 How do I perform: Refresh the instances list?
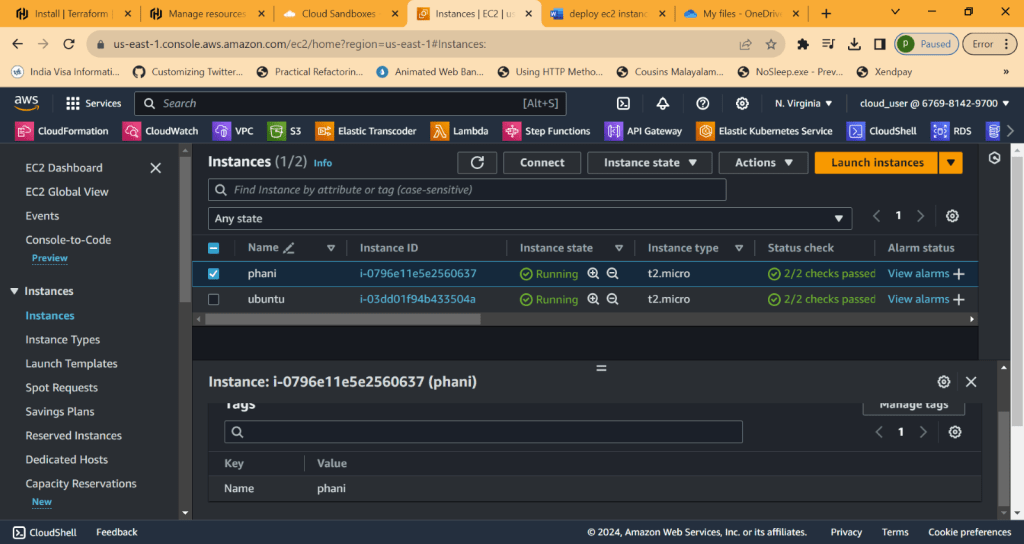click(477, 163)
